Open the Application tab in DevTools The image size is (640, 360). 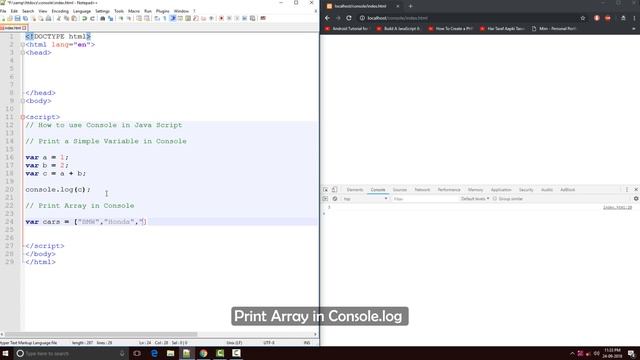[x=501, y=190]
